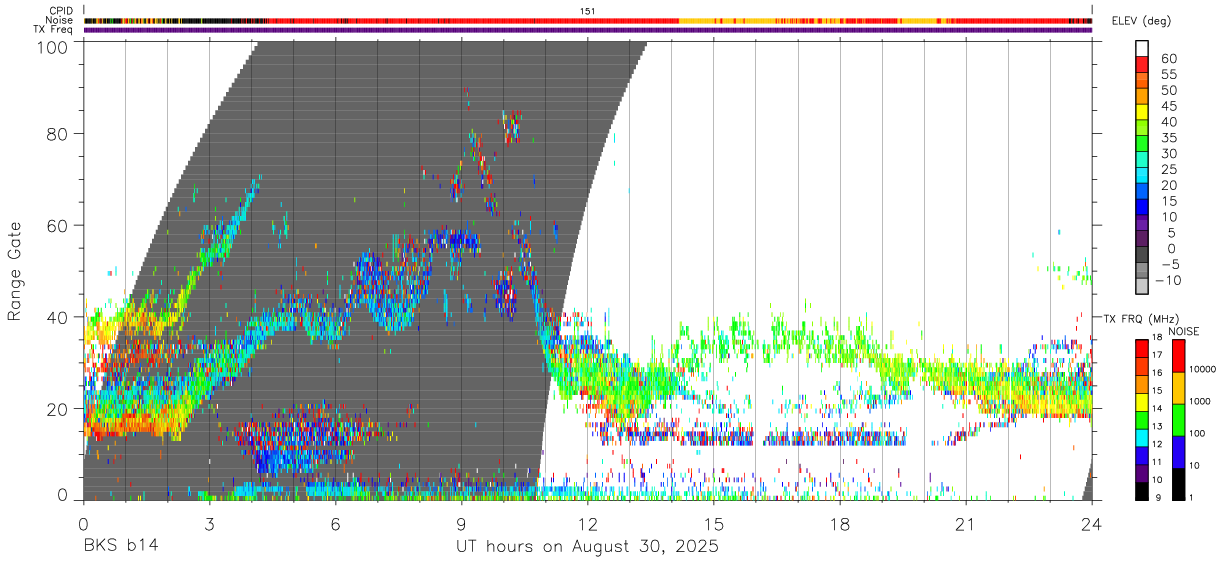Click the 3 tick on UT hours axis
This screenshot has height=567, width=1228.
click(x=209, y=524)
